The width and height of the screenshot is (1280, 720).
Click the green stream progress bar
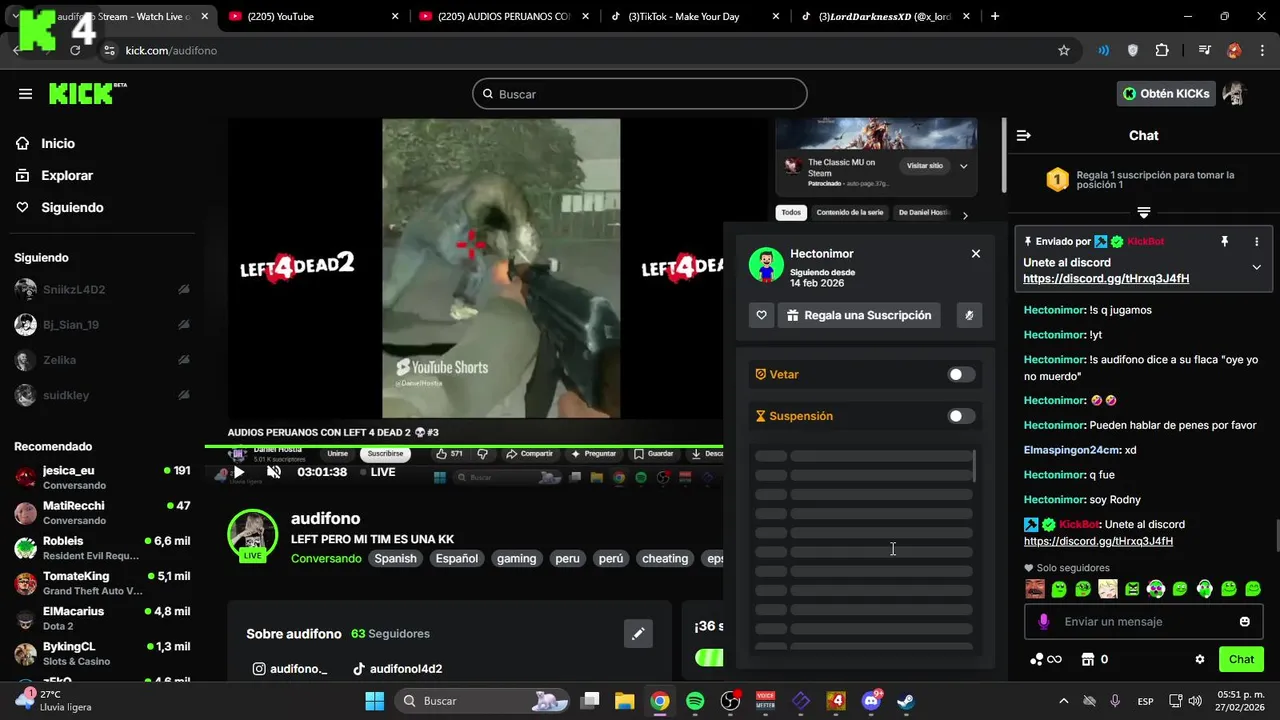[464, 446]
